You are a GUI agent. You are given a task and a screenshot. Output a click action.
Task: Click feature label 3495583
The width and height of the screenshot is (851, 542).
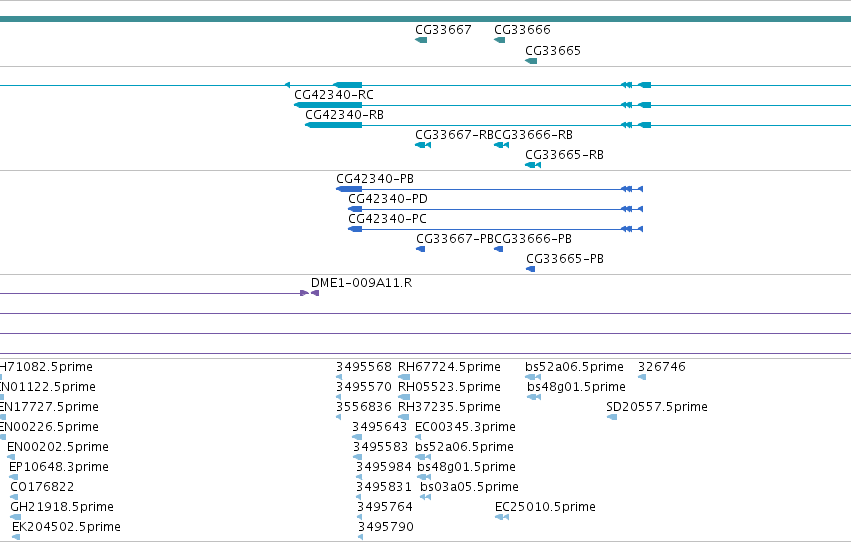380,448
